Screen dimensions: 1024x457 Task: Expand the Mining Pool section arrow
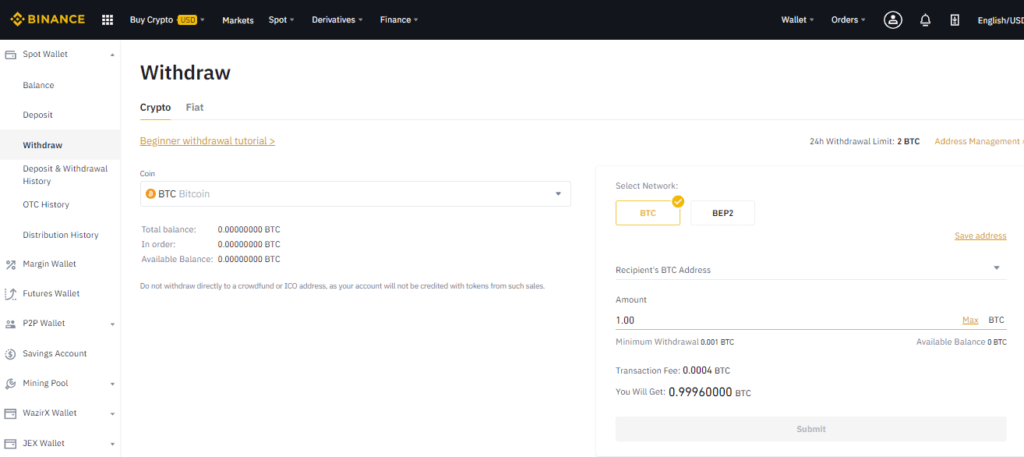[x=112, y=384]
